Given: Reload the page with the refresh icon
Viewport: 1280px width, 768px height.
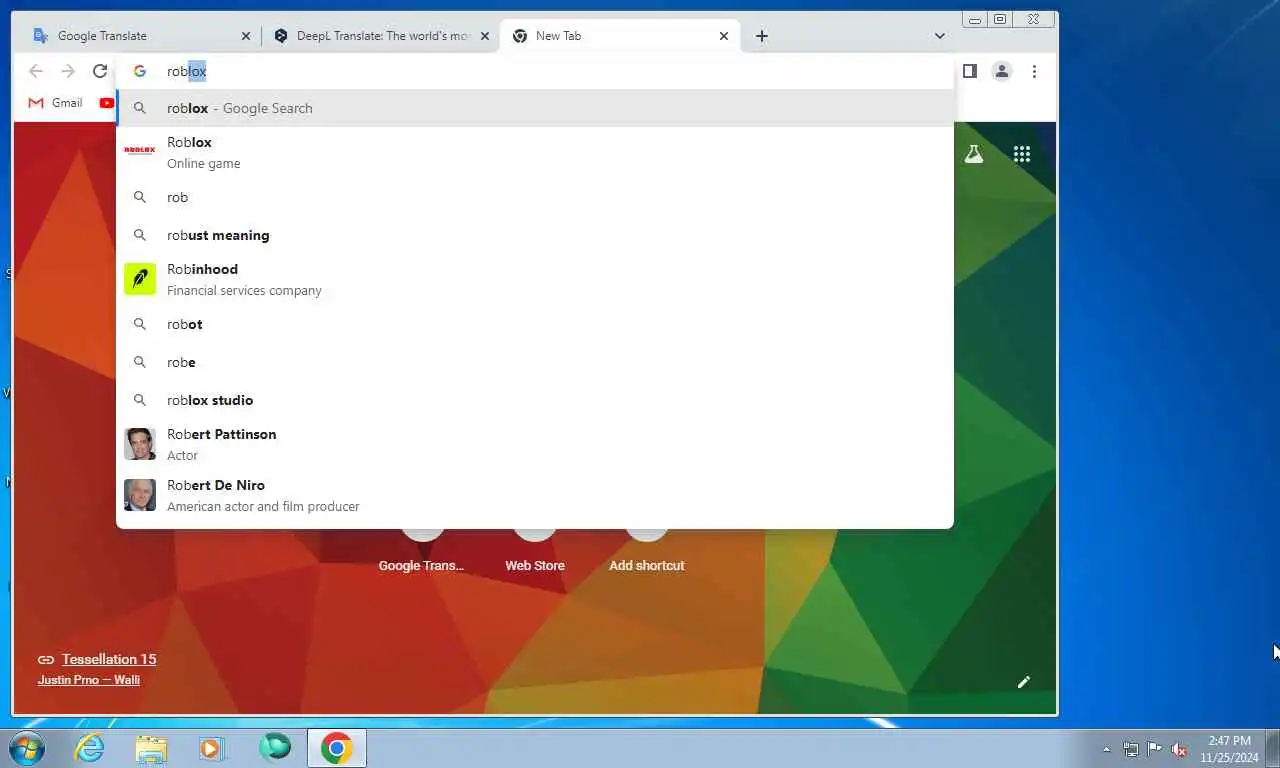Looking at the screenshot, I should click(100, 71).
